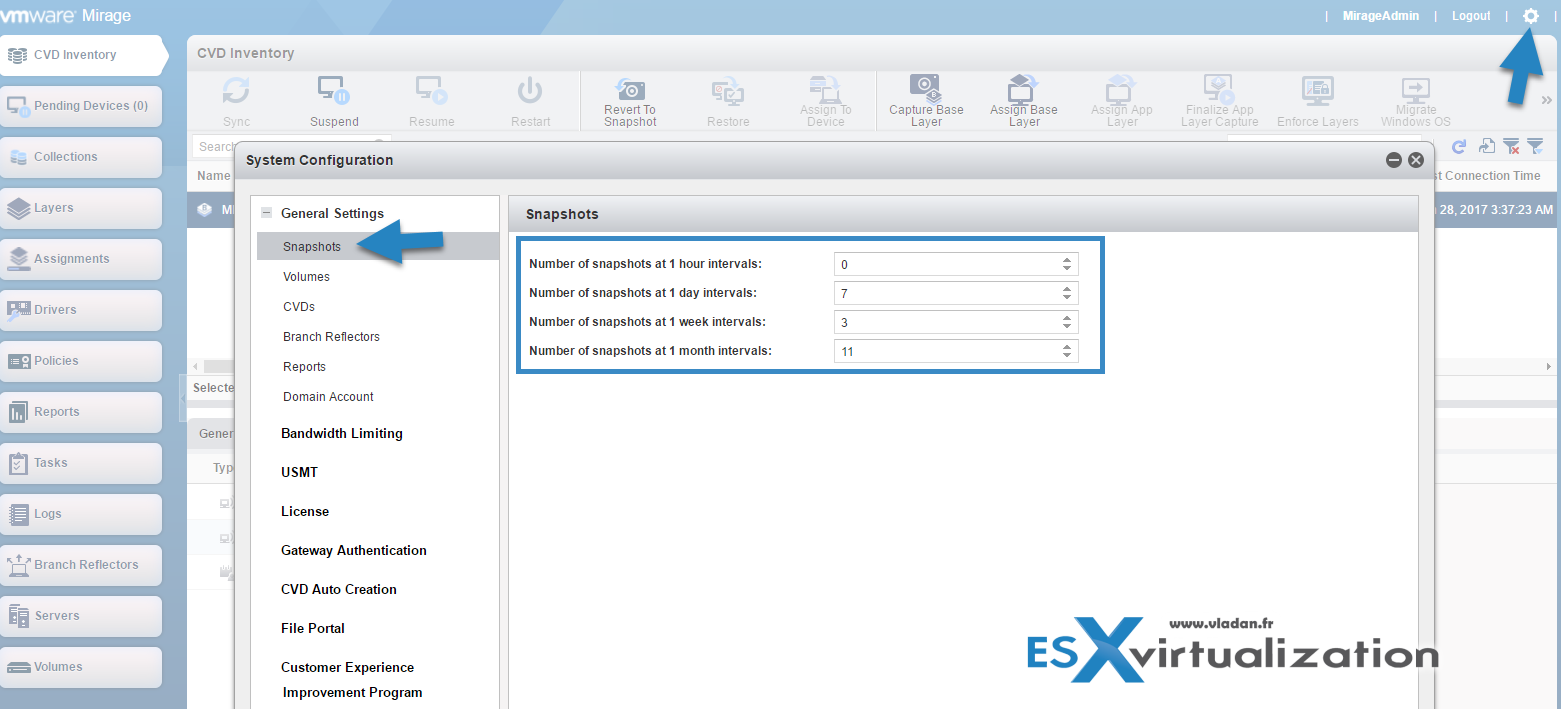
Task: Go to Pending Devices (0) in sidebar
Action: click(x=81, y=106)
